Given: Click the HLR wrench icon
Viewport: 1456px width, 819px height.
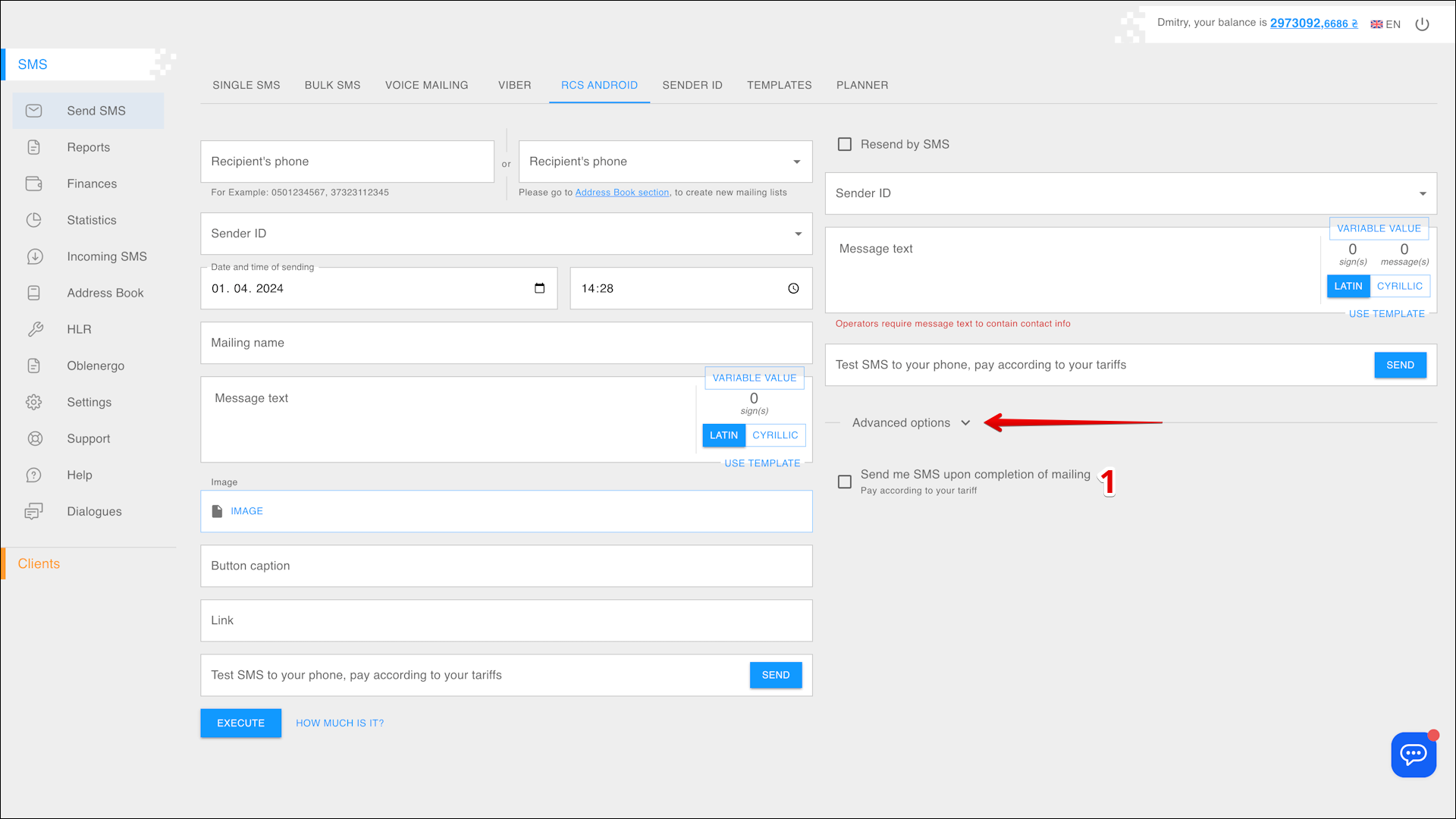Looking at the screenshot, I should coord(34,329).
